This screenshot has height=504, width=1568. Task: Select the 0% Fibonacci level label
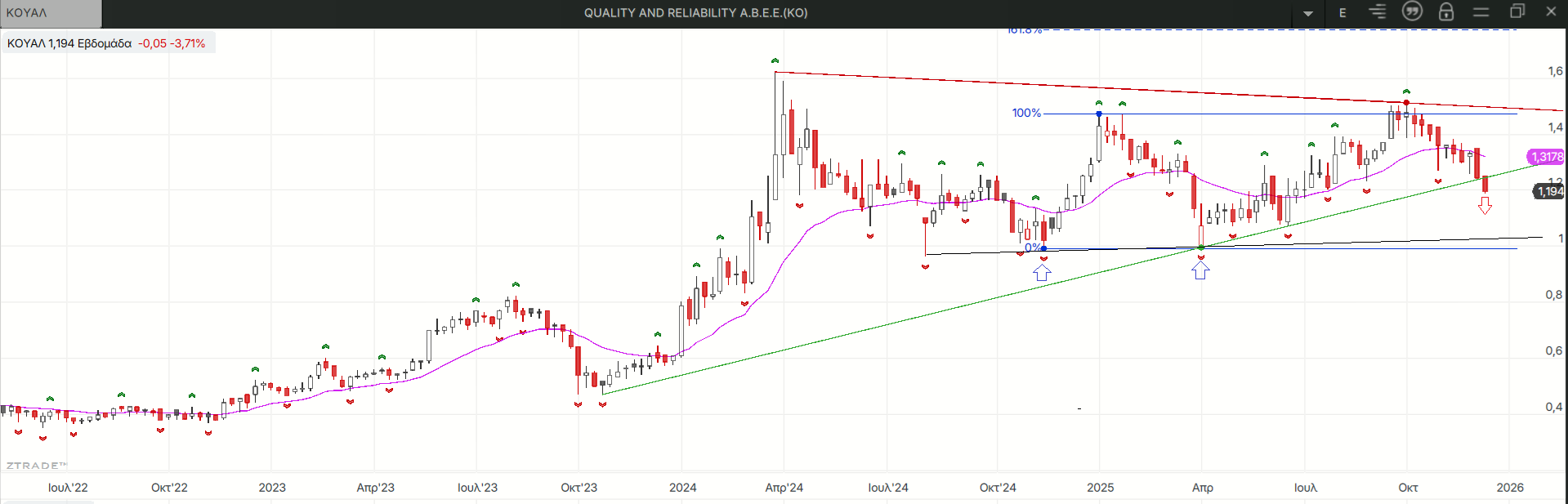coord(1033,247)
